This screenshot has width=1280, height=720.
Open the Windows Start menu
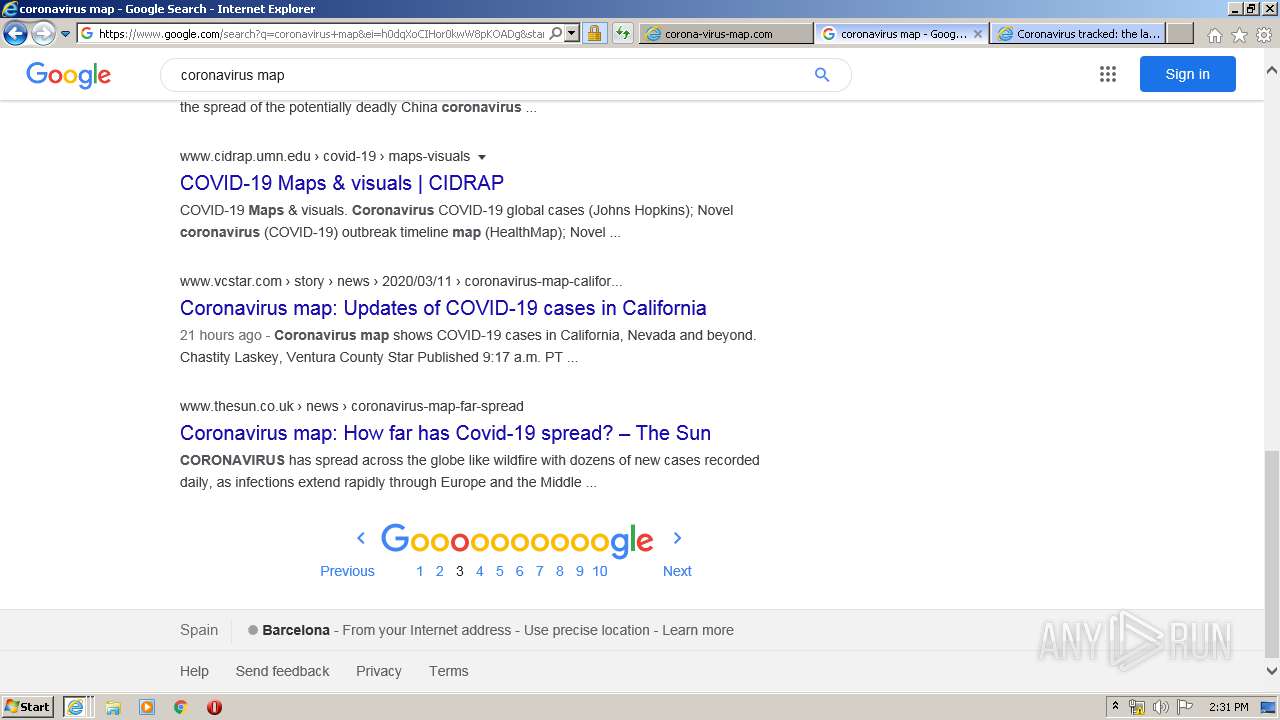28,707
